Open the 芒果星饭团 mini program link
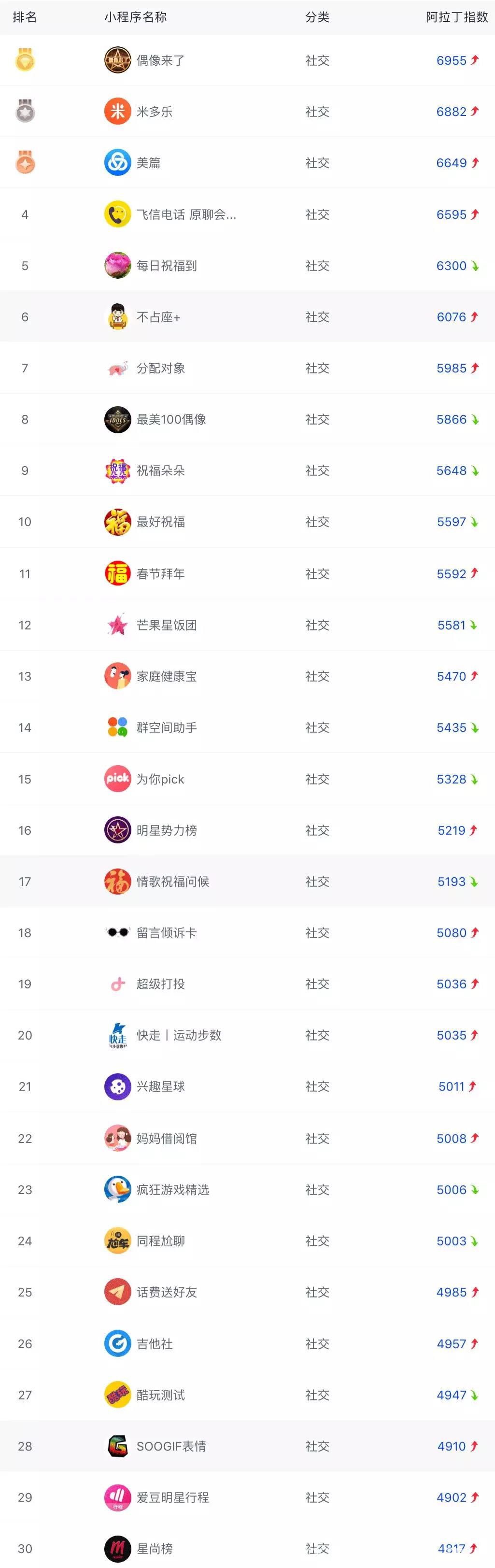This screenshot has width=495, height=1568. click(x=166, y=625)
